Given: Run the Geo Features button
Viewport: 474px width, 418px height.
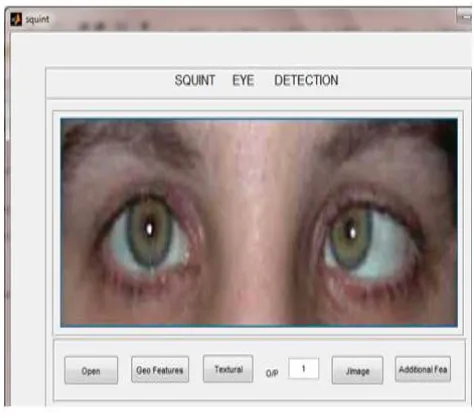Looking at the screenshot, I should coord(160,369).
